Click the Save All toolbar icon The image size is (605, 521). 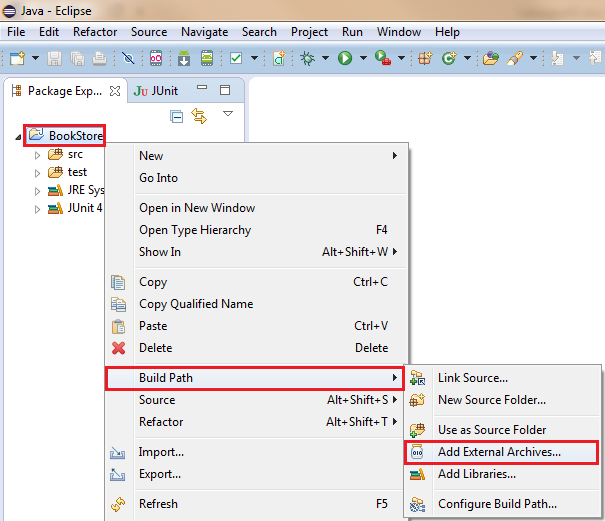coord(77,59)
